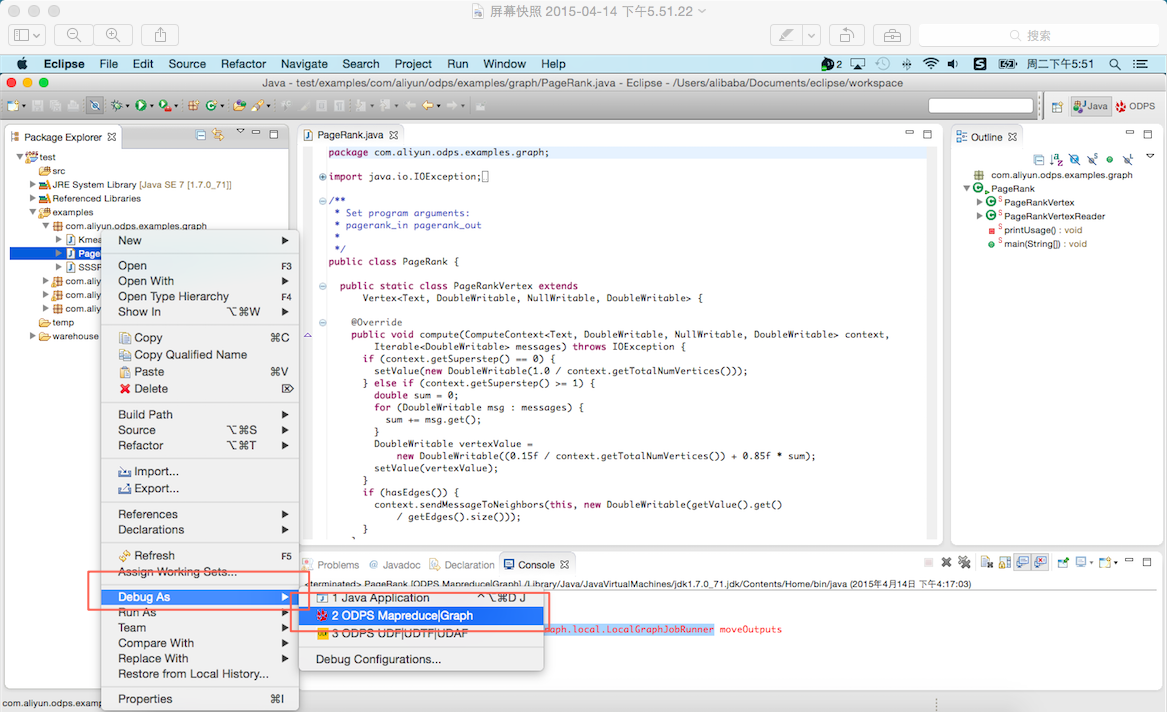The width and height of the screenshot is (1167, 712).
Task: Choose Properties in the context menu
Action: pos(145,699)
